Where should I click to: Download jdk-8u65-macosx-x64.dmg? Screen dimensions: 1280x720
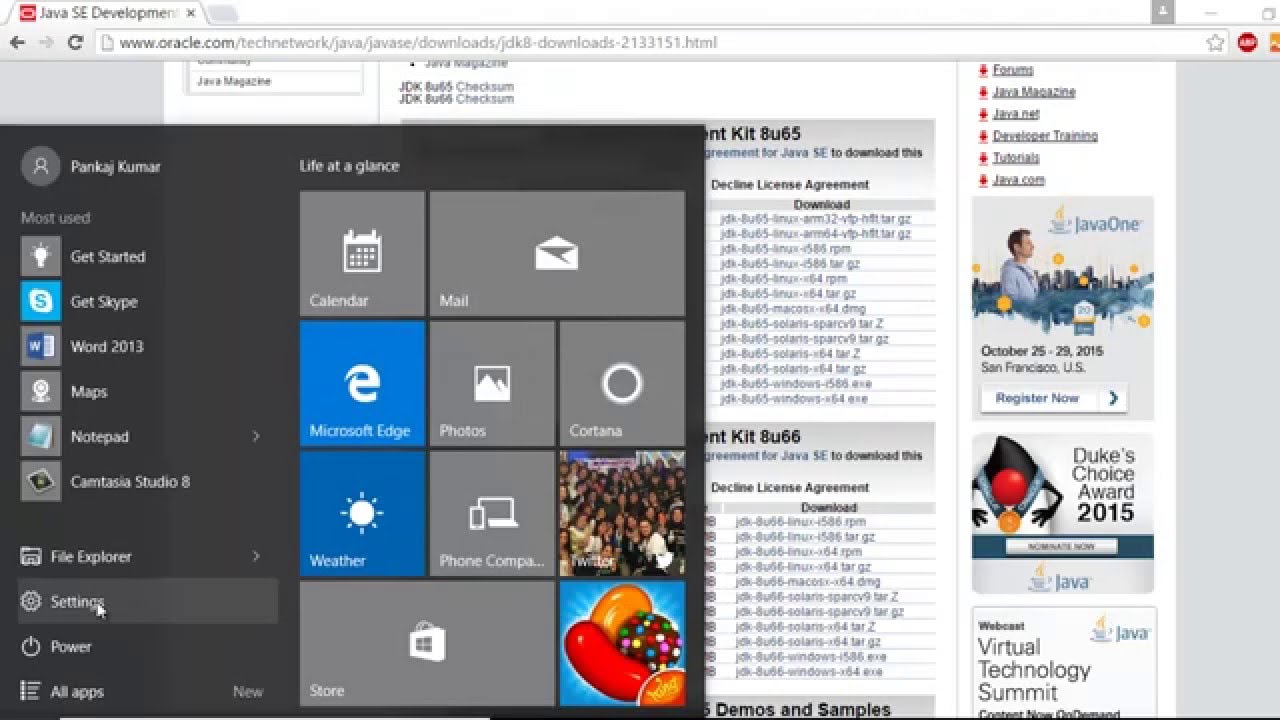(793, 309)
